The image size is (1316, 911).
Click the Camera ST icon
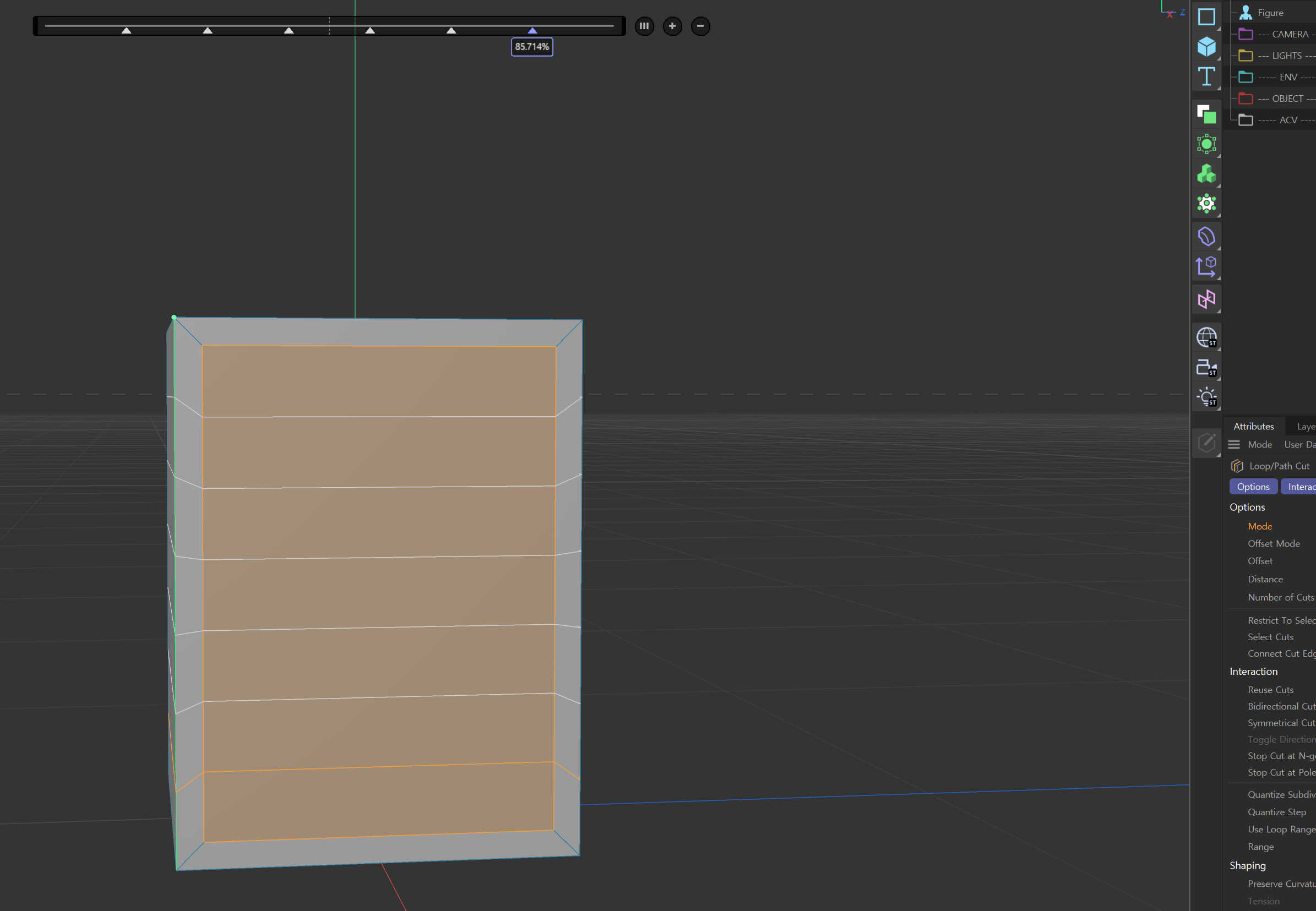point(1206,368)
